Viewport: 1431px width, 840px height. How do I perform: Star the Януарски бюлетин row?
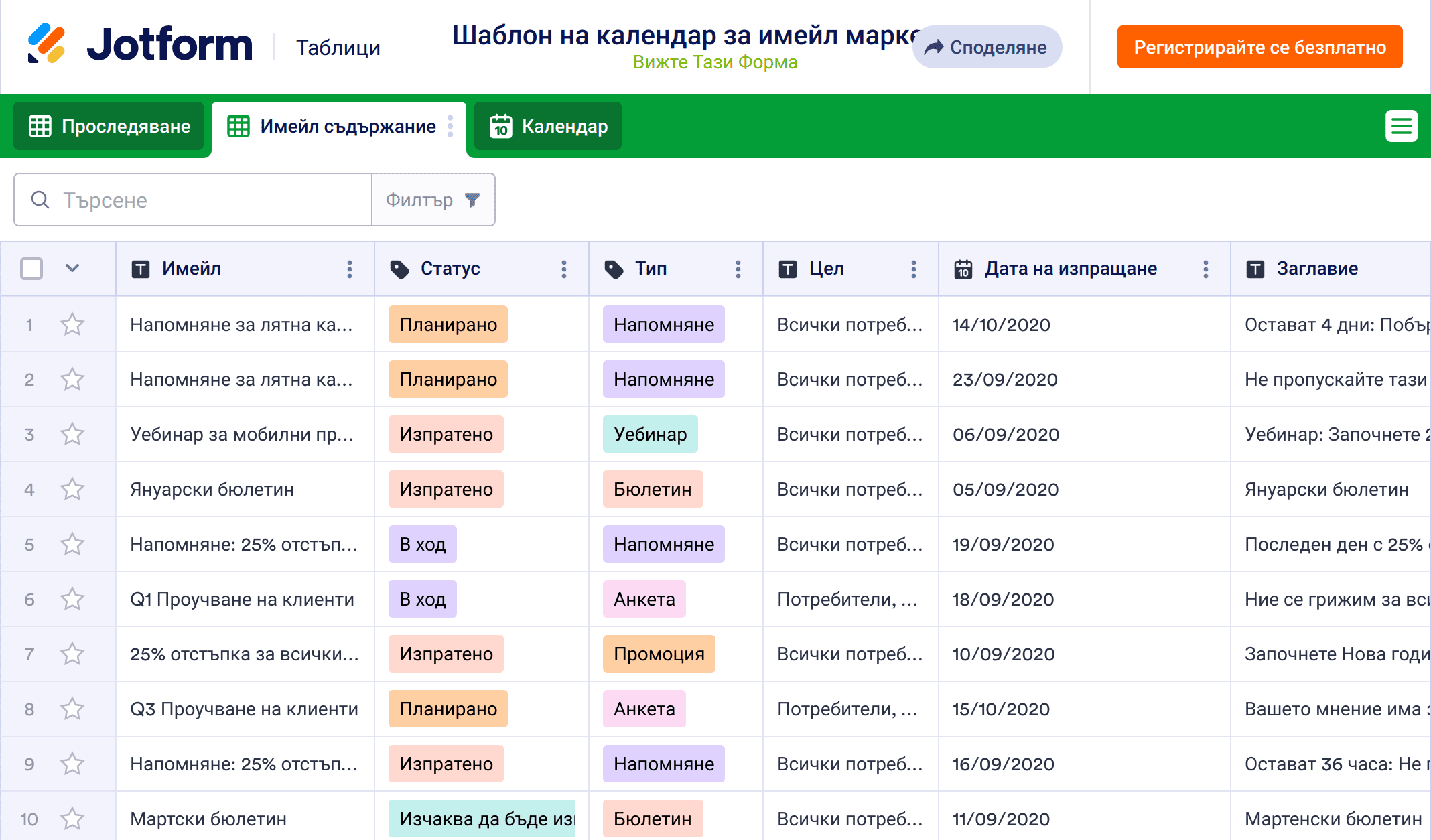72,490
